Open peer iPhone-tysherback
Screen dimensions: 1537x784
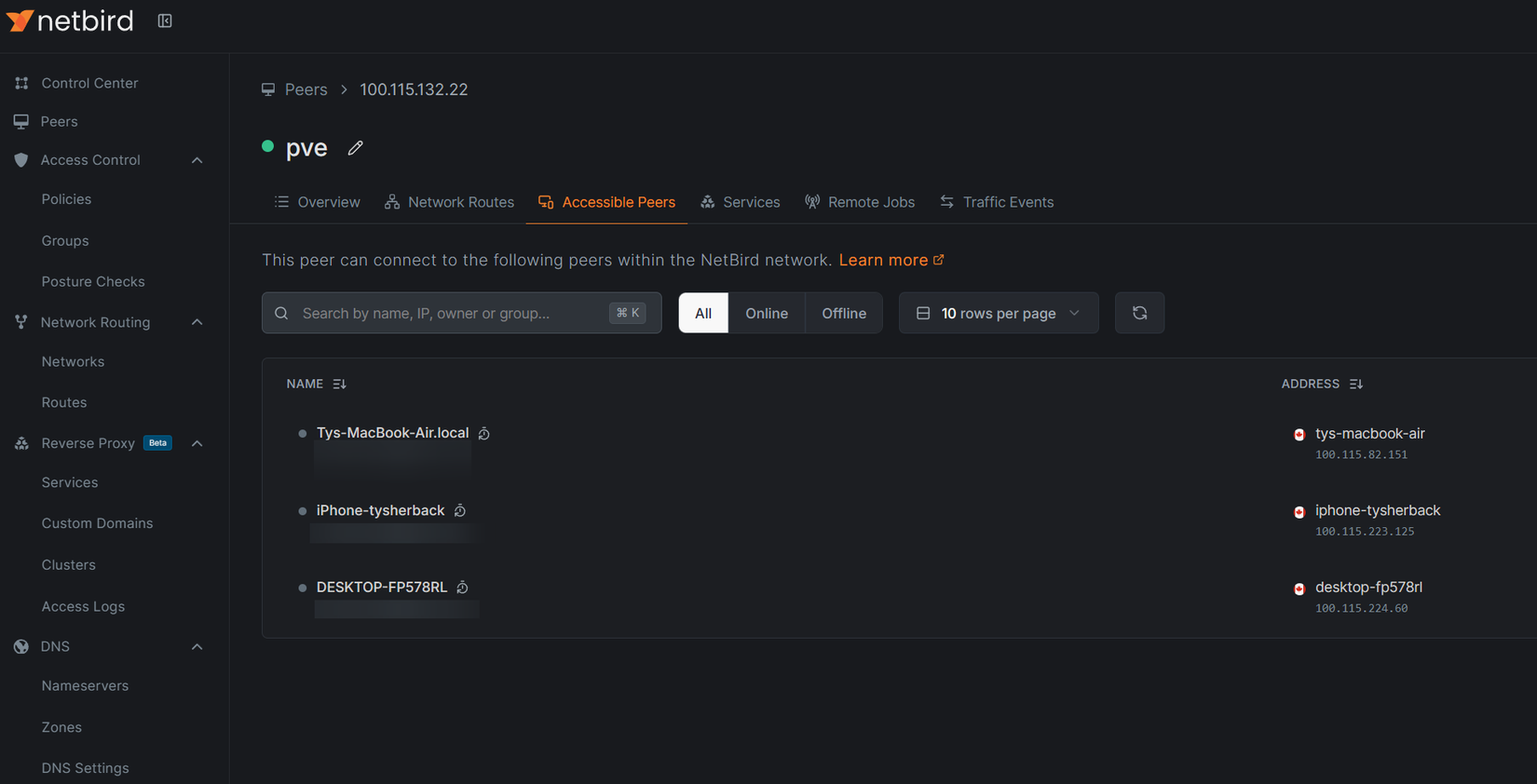pos(380,510)
